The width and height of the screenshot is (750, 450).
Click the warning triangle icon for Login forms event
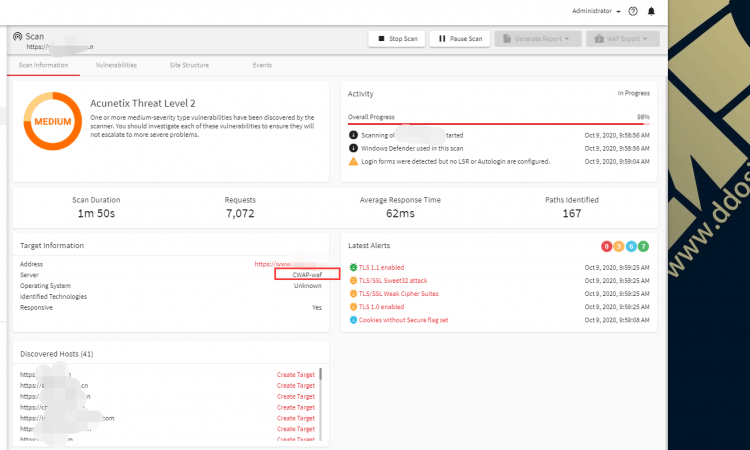tap(353, 162)
